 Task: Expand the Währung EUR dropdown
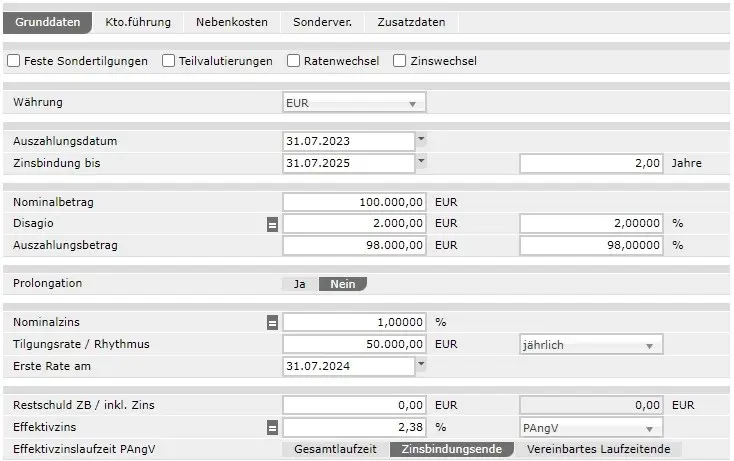click(x=355, y=103)
